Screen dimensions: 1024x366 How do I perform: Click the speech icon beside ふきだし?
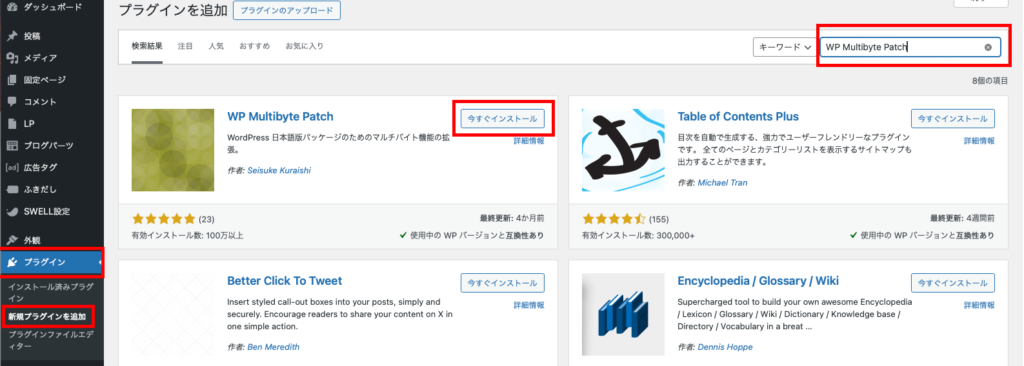[x=12, y=190]
